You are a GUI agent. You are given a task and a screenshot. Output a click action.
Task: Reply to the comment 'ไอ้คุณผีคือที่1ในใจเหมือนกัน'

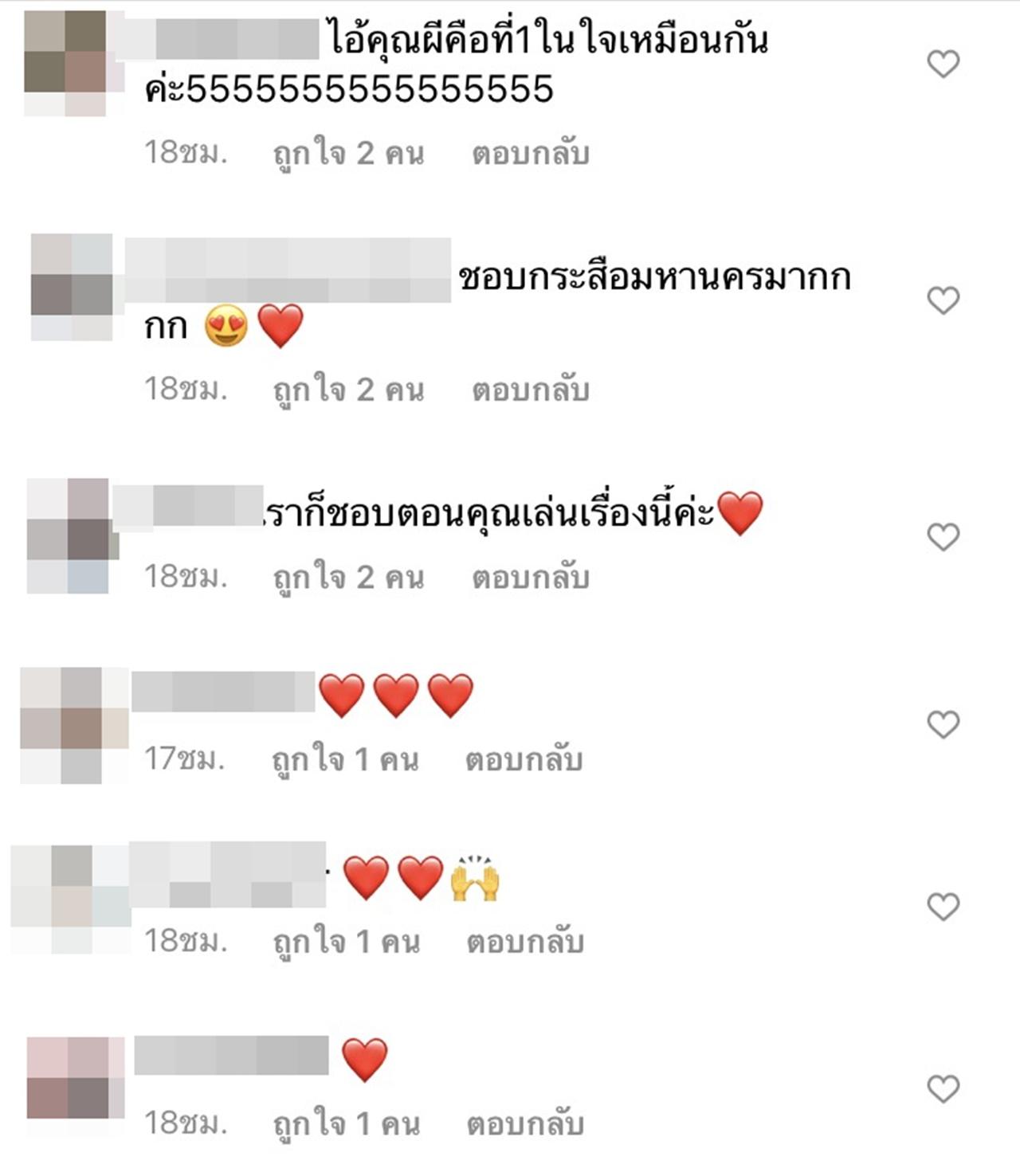pyautogui.click(x=531, y=153)
